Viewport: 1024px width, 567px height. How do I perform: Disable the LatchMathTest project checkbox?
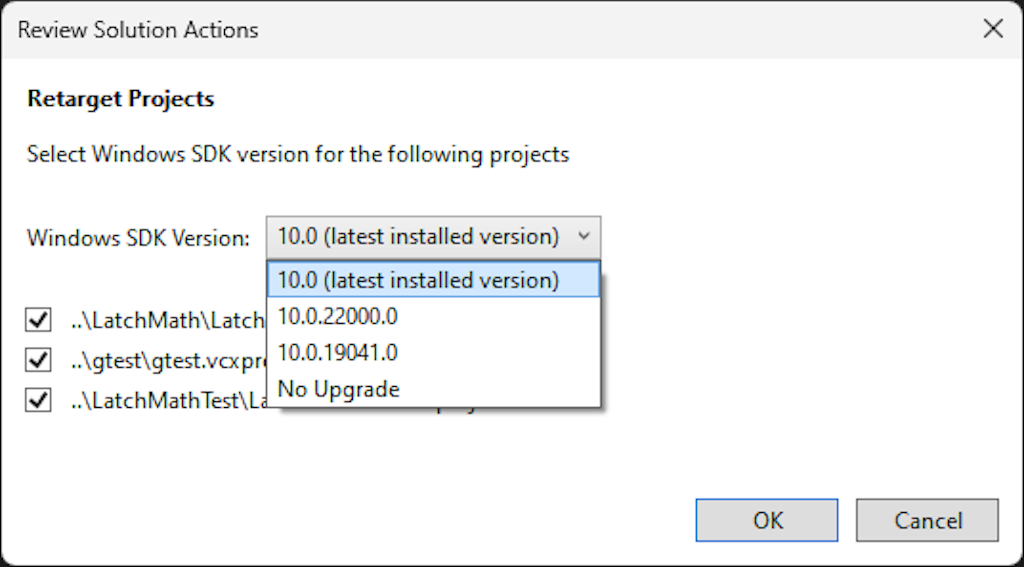pos(38,400)
